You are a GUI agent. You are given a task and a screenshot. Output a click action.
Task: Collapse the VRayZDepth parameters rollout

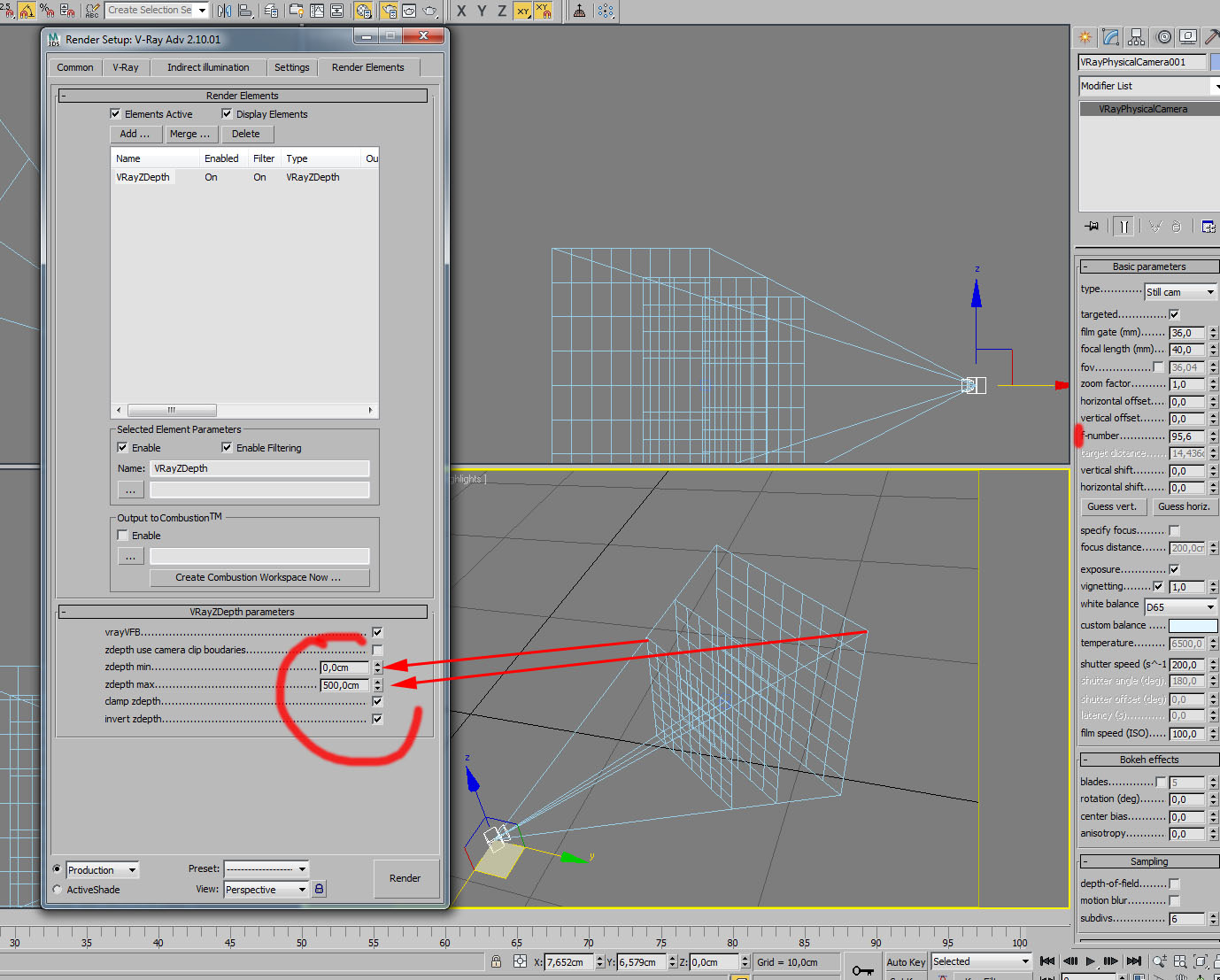tap(243, 612)
